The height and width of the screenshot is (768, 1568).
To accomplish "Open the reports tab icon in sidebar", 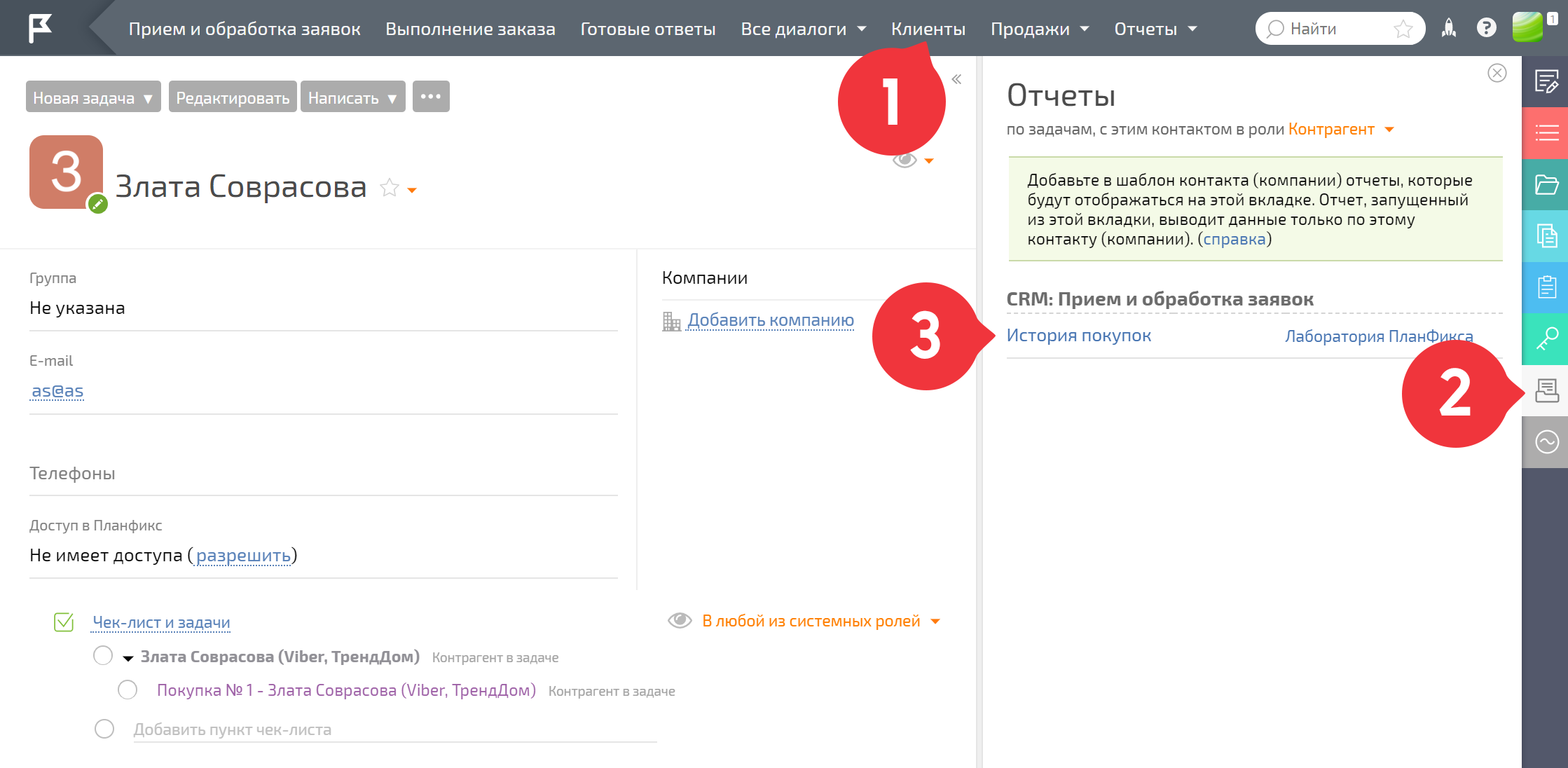I will click(1546, 390).
